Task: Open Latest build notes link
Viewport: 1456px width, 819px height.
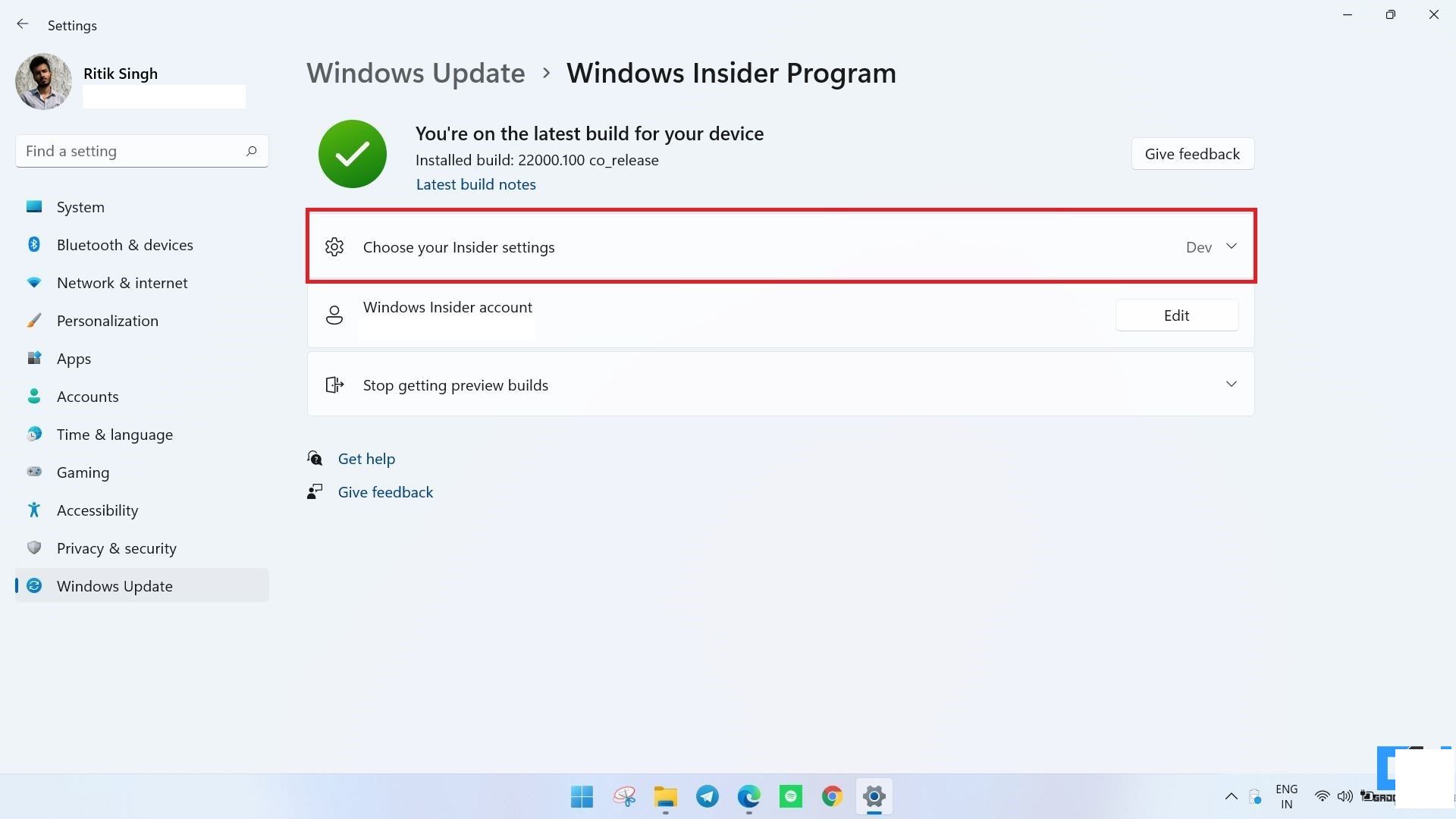Action: tap(476, 183)
